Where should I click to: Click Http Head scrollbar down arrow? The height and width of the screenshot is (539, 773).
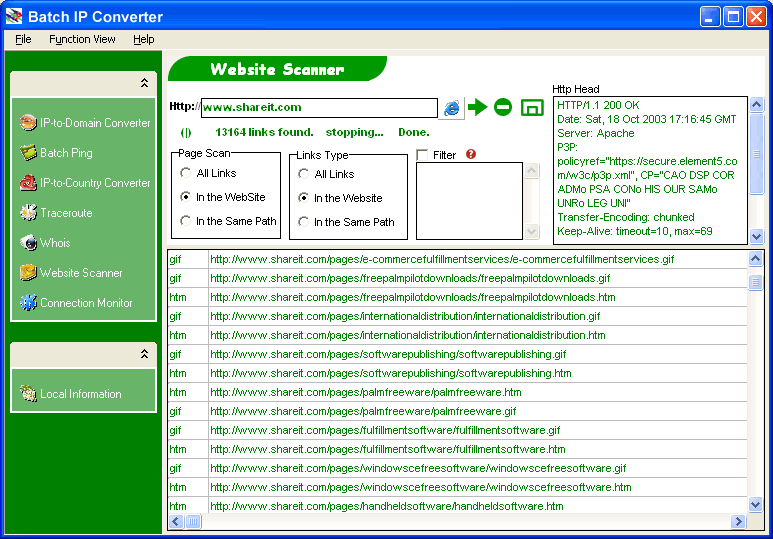pos(757,237)
